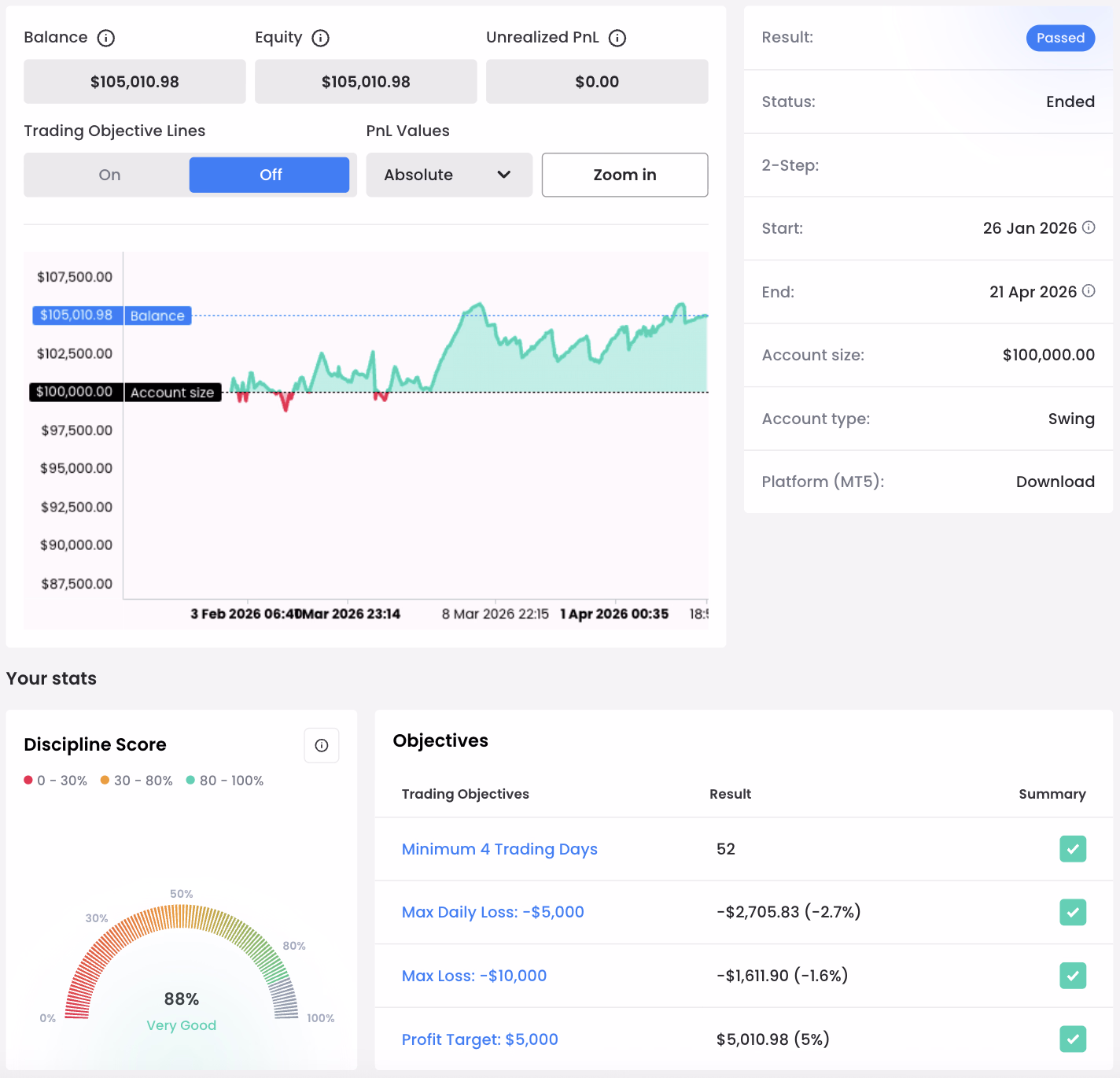Click the red 0 - 30% legend dot
Screen dimensions: 1120x1078
(x=28, y=780)
